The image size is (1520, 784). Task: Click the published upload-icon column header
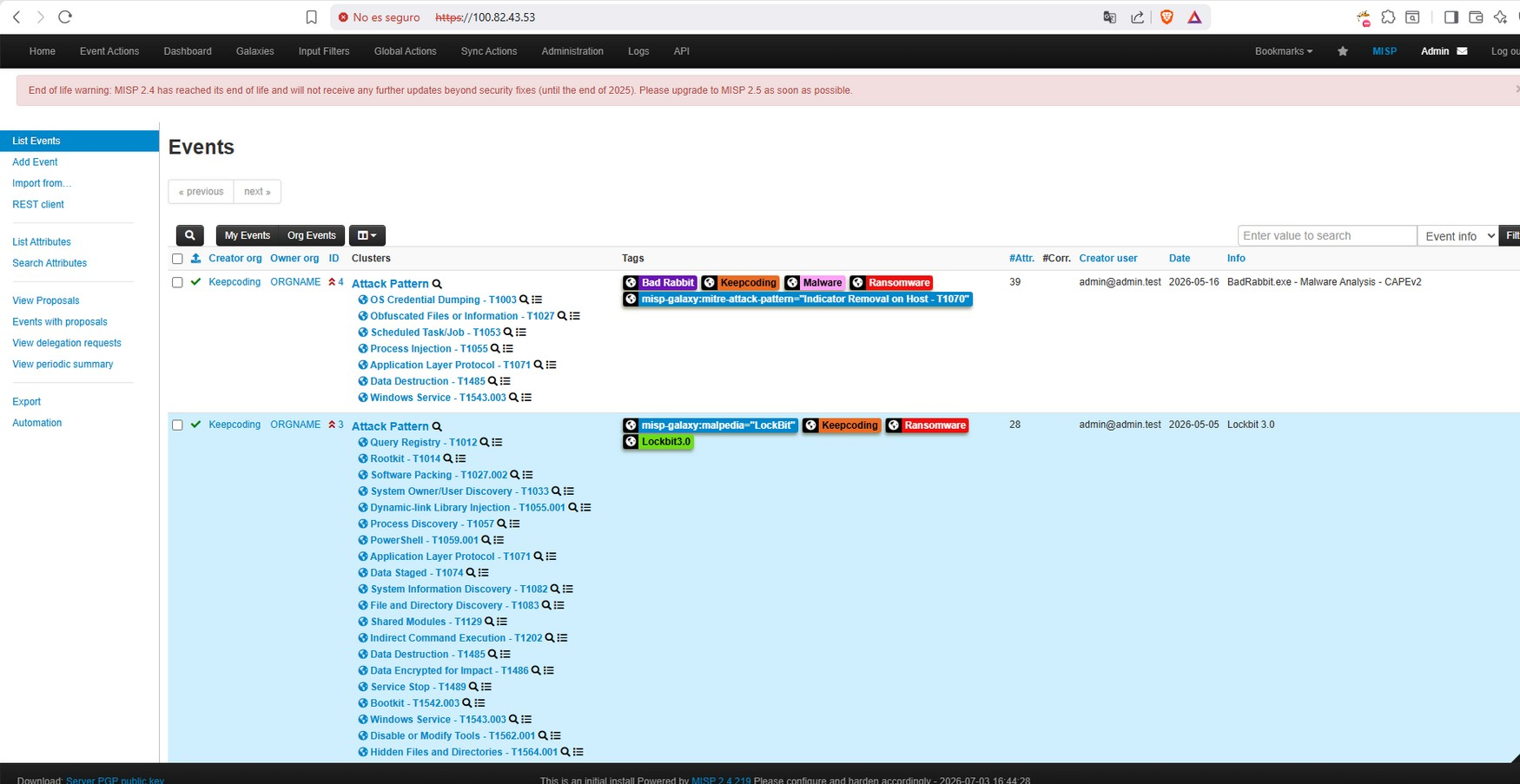pyautogui.click(x=195, y=259)
